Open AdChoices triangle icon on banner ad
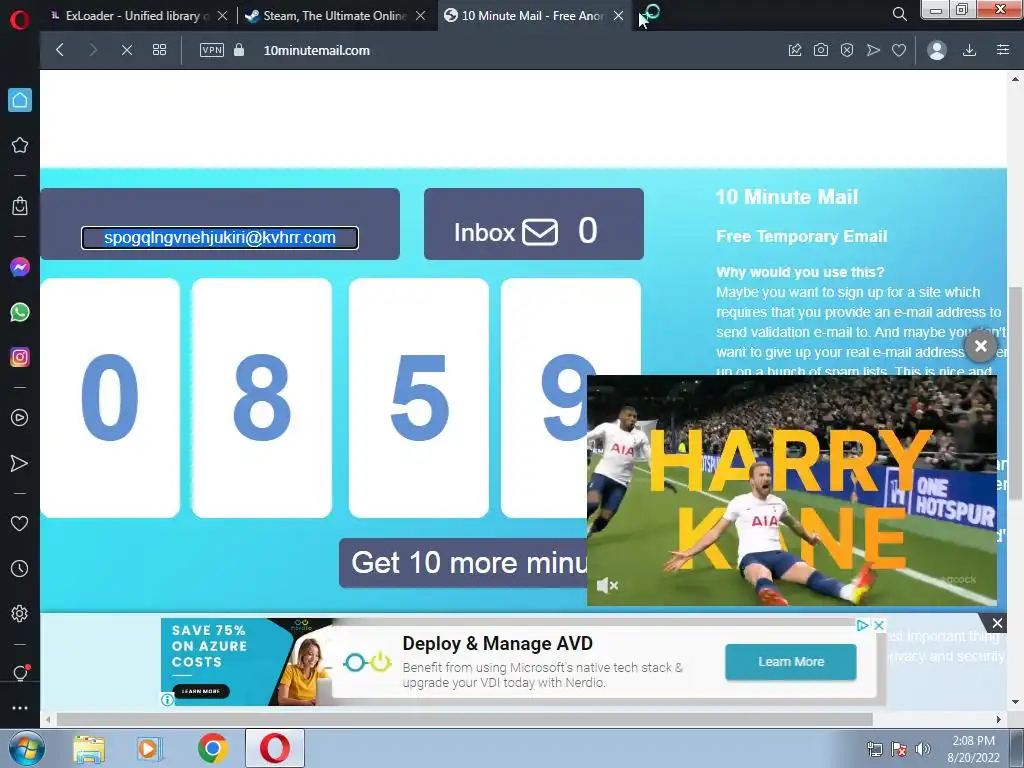This screenshot has width=1024, height=768. 862,625
